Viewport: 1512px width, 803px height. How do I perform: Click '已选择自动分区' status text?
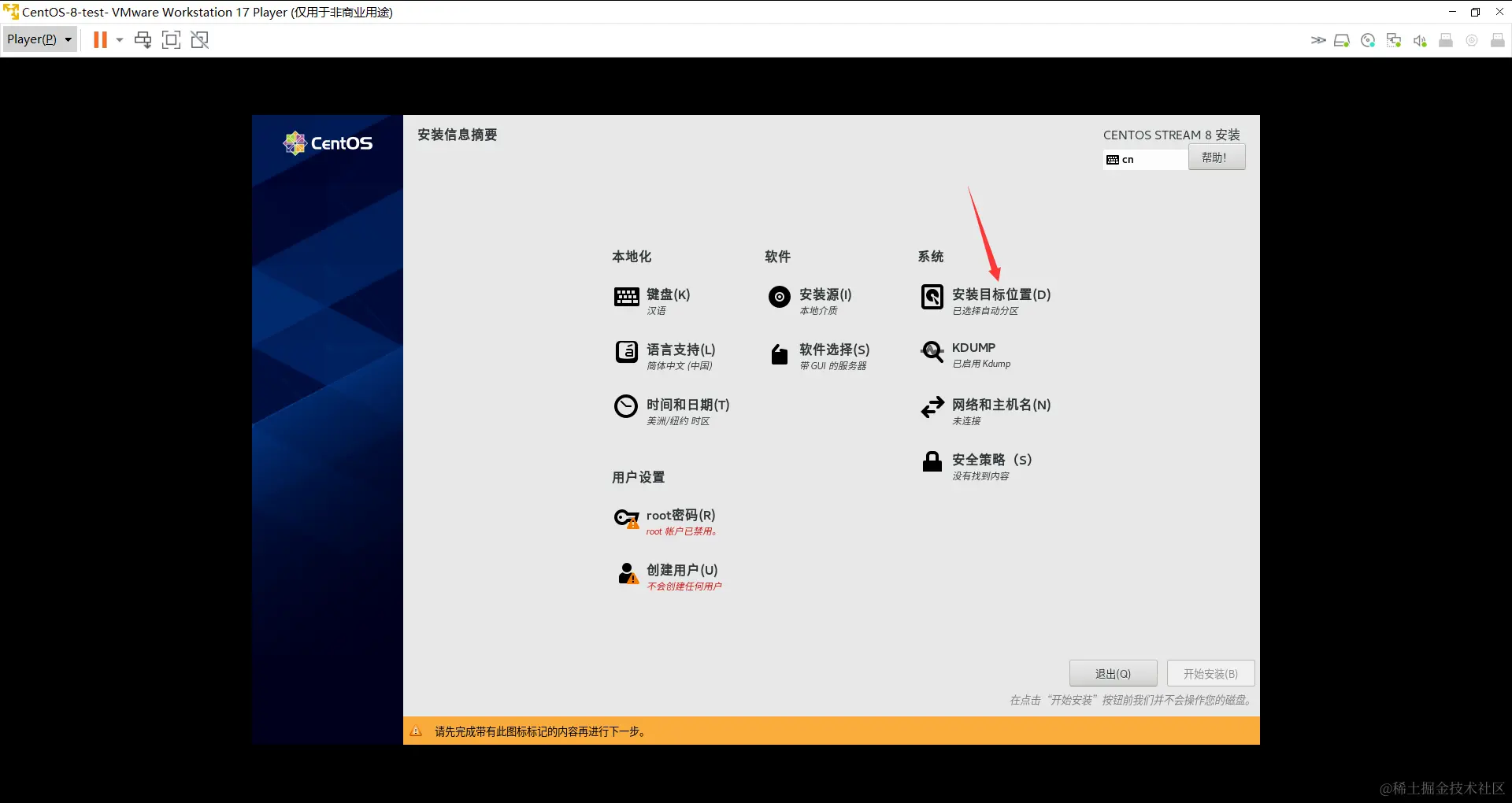click(x=985, y=311)
